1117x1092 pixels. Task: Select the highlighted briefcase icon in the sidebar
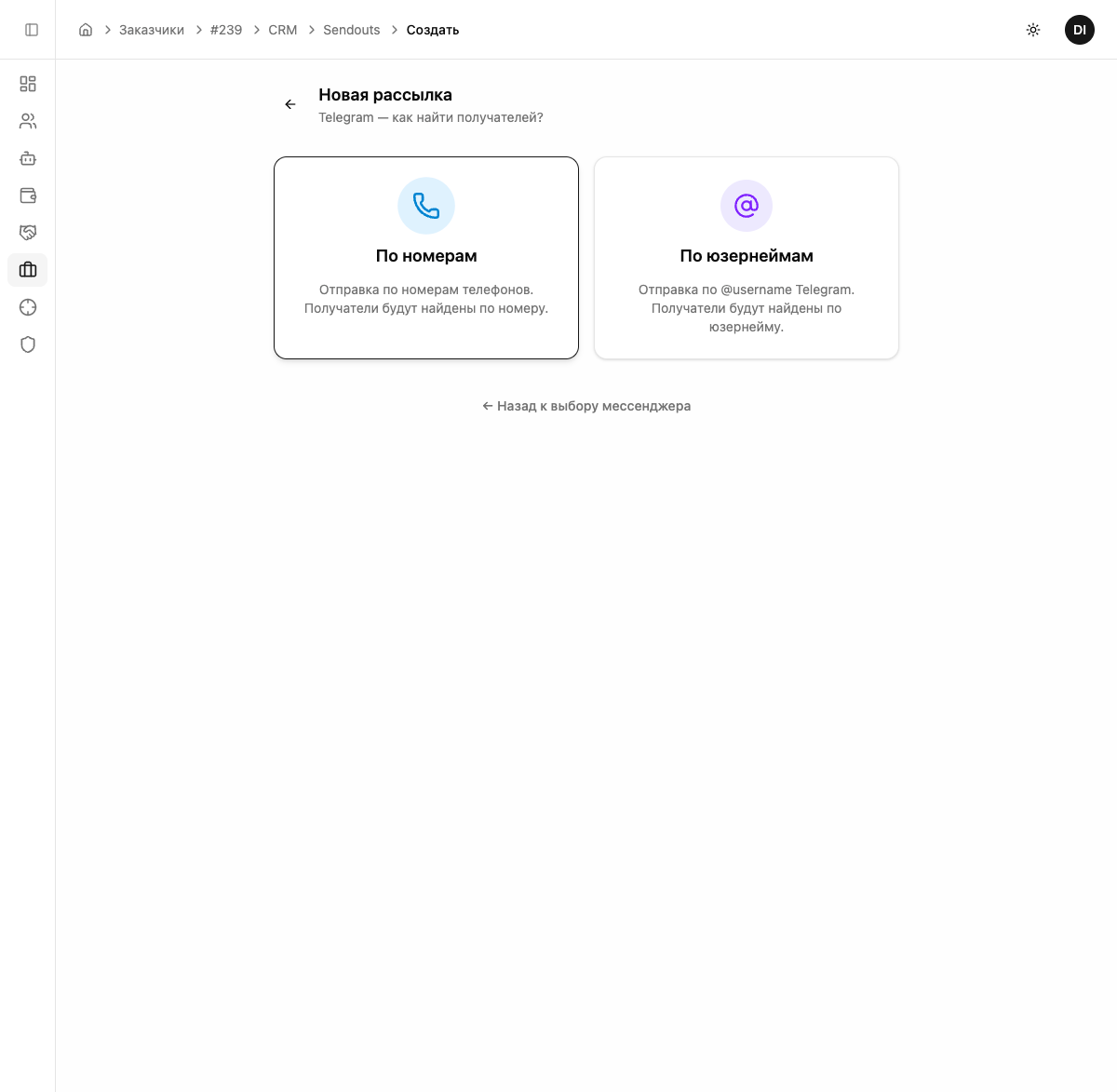click(x=28, y=270)
